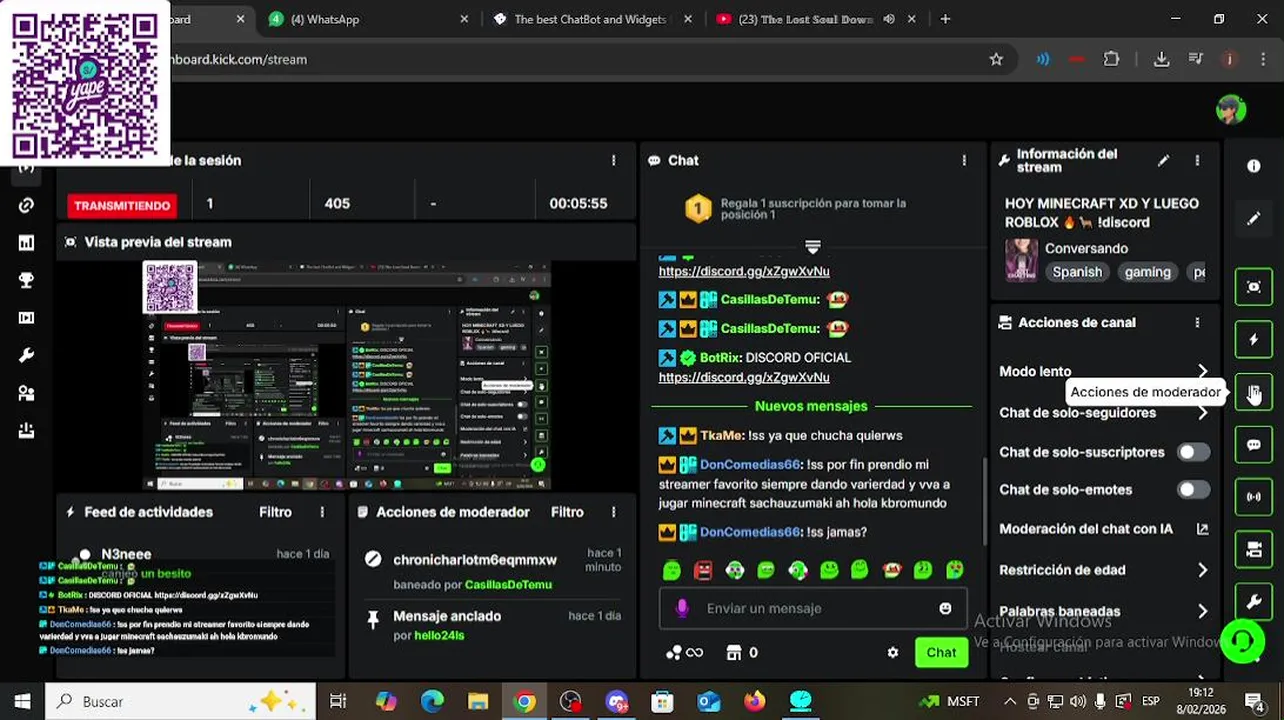
Task: Send message with the green Chat button
Action: coord(941,652)
